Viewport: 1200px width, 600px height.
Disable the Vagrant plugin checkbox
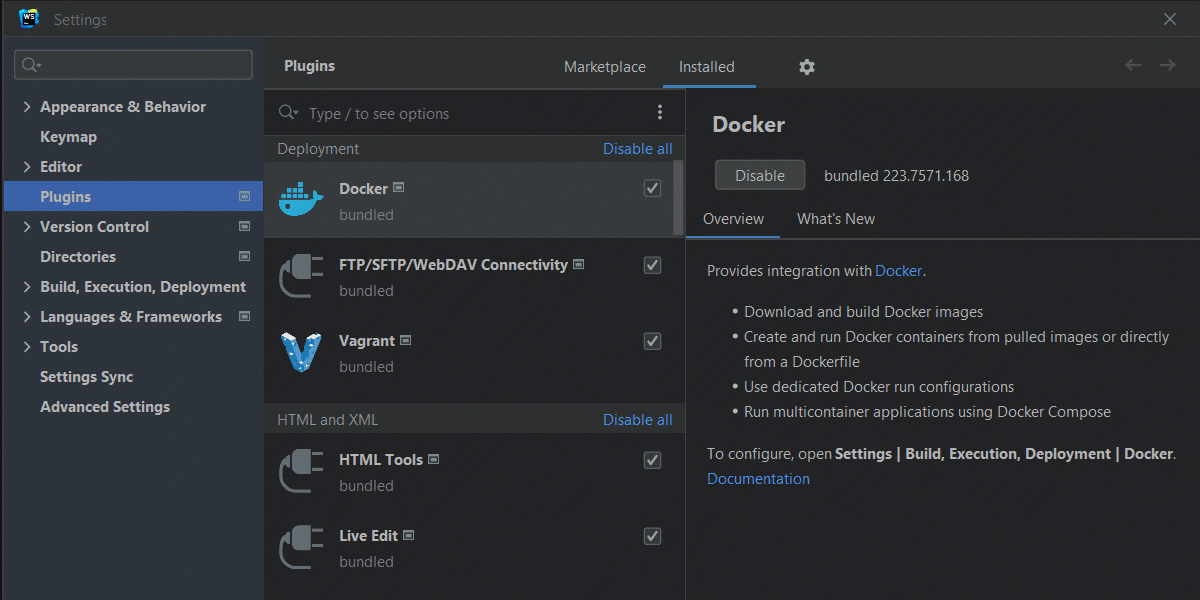[652, 341]
